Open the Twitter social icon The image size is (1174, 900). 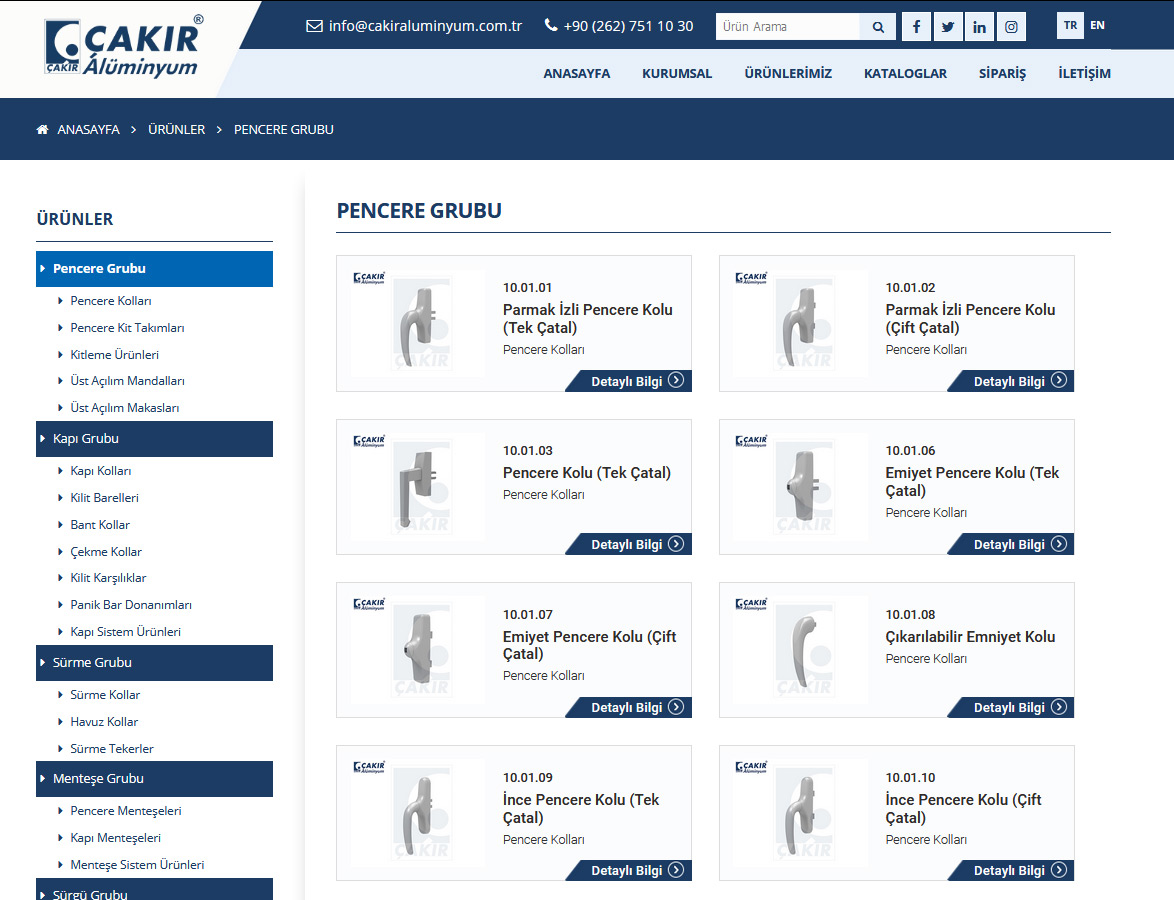click(947, 27)
